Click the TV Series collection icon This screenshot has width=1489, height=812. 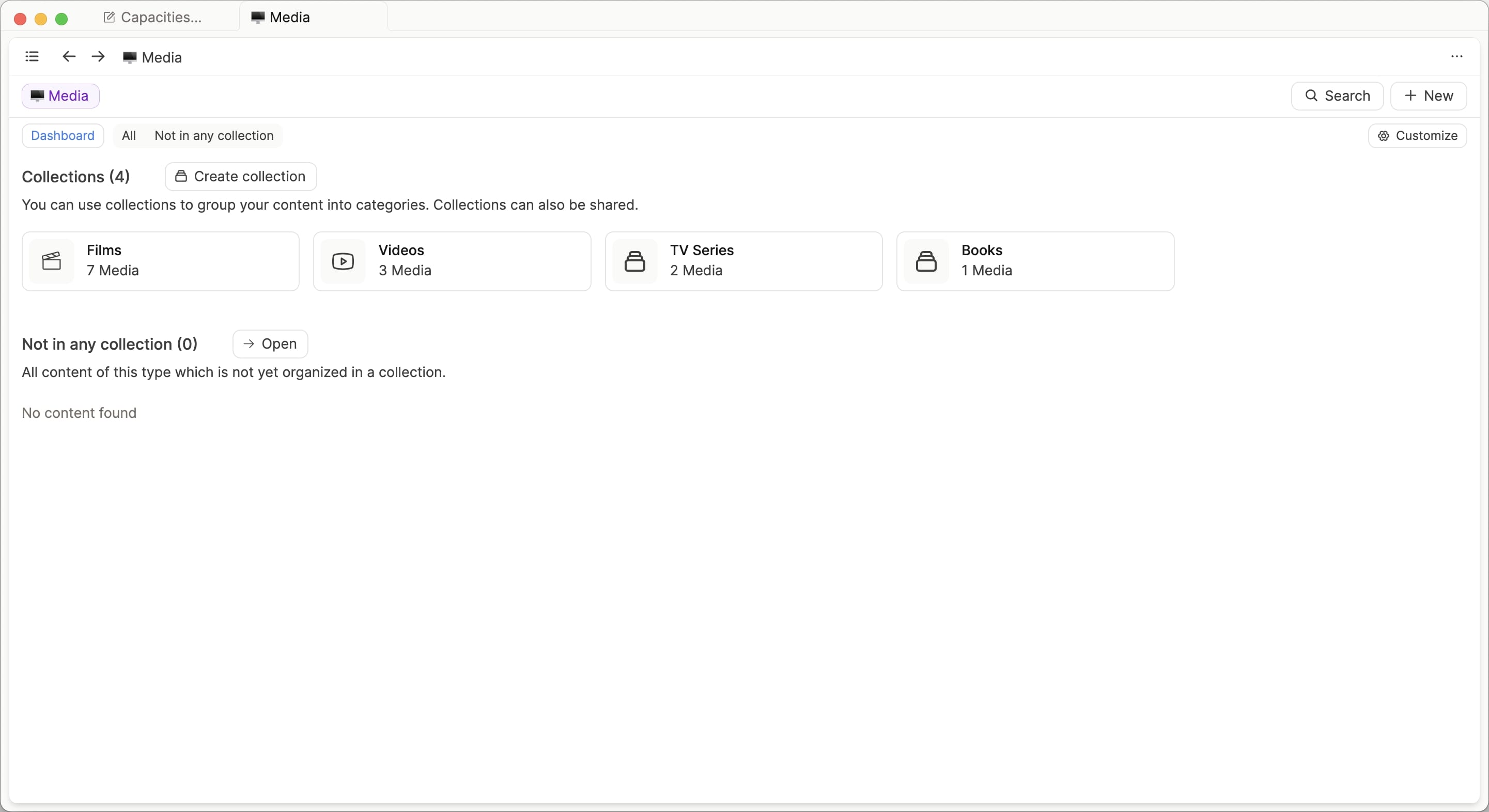click(634, 261)
